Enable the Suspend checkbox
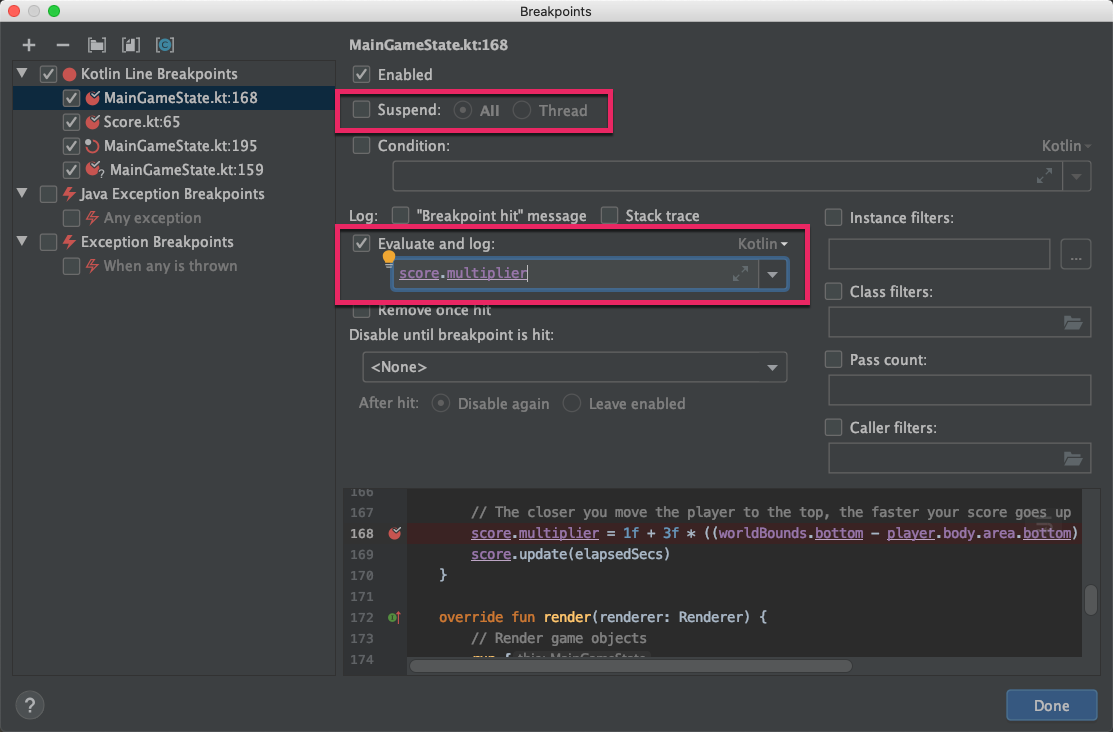Screen dimensions: 1113x732 (x=361, y=109)
